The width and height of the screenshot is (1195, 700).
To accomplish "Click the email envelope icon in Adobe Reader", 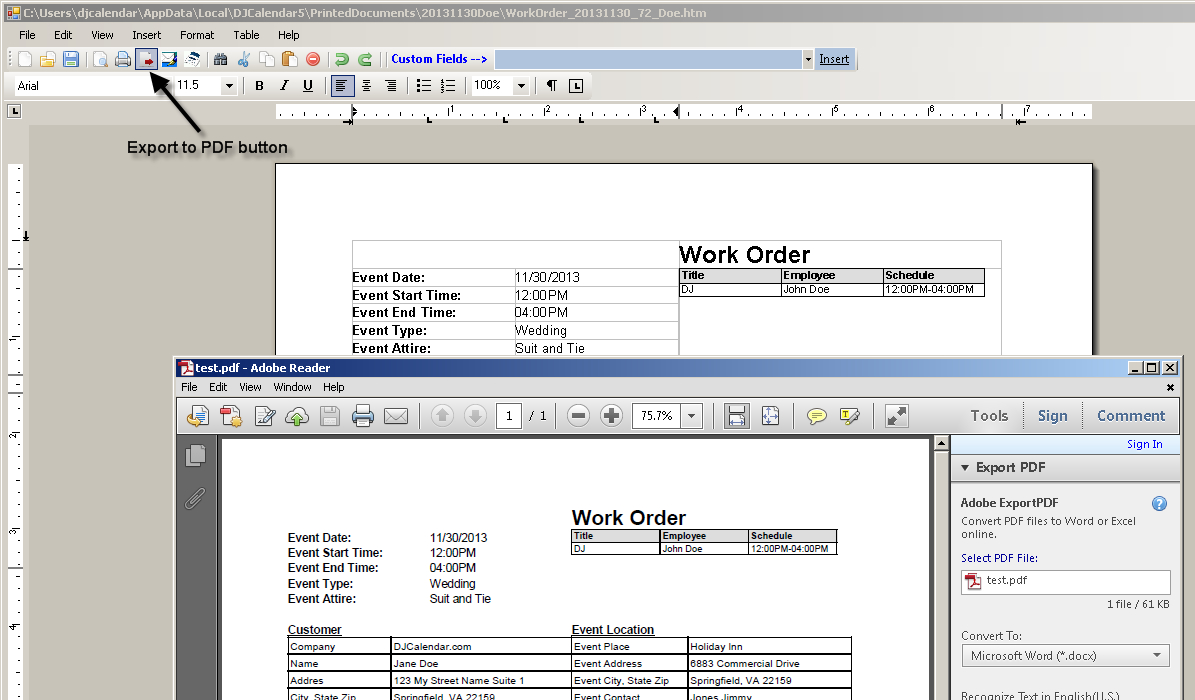I will (x=396, y=416).
